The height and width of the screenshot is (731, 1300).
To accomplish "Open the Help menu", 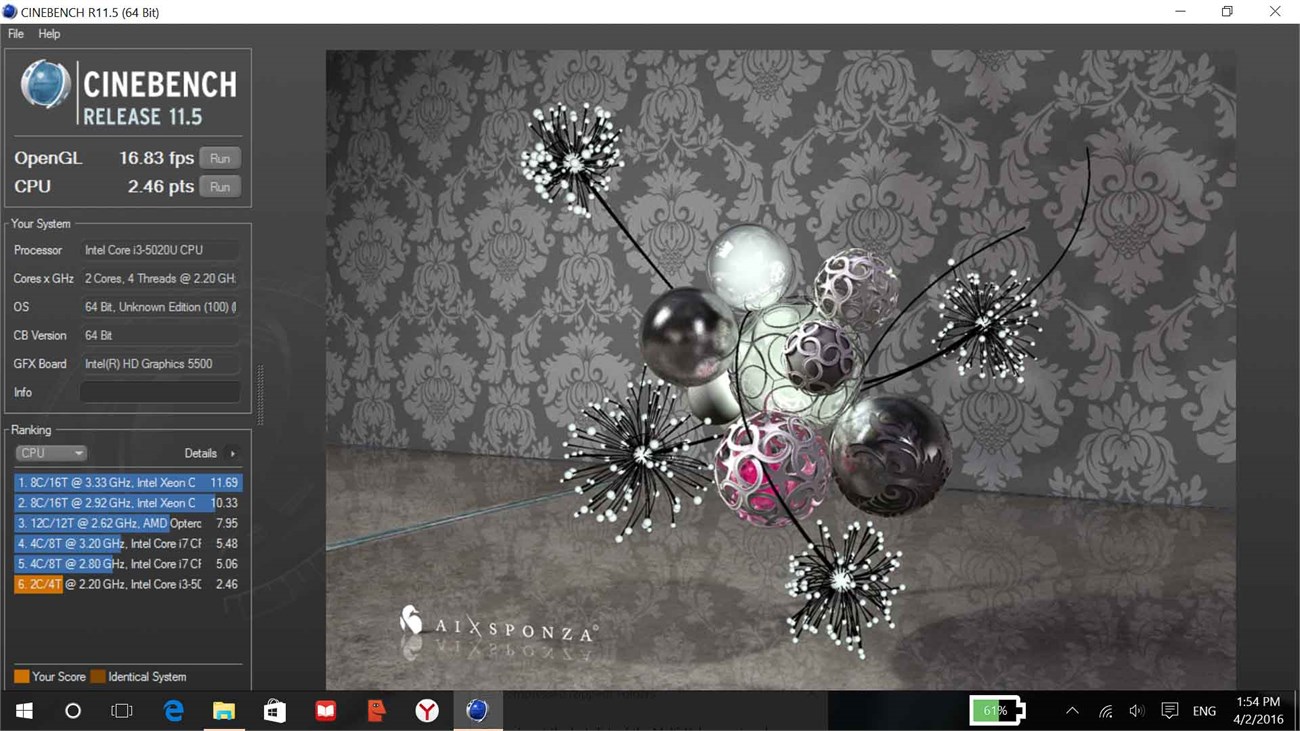I will click(49, 34).
